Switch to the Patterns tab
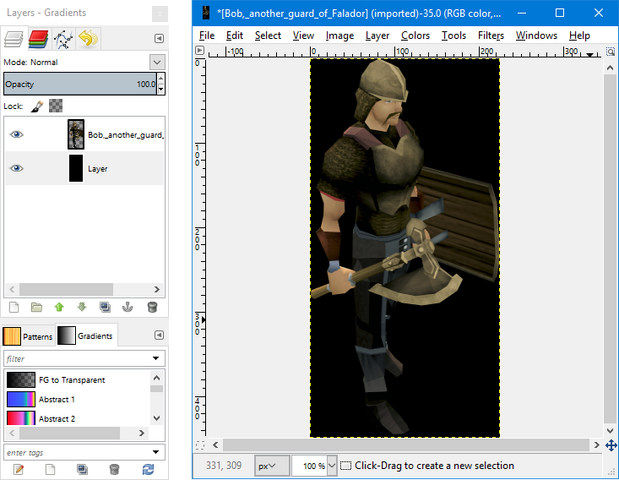The image size is (619, 480). click(x=28, y=336)
